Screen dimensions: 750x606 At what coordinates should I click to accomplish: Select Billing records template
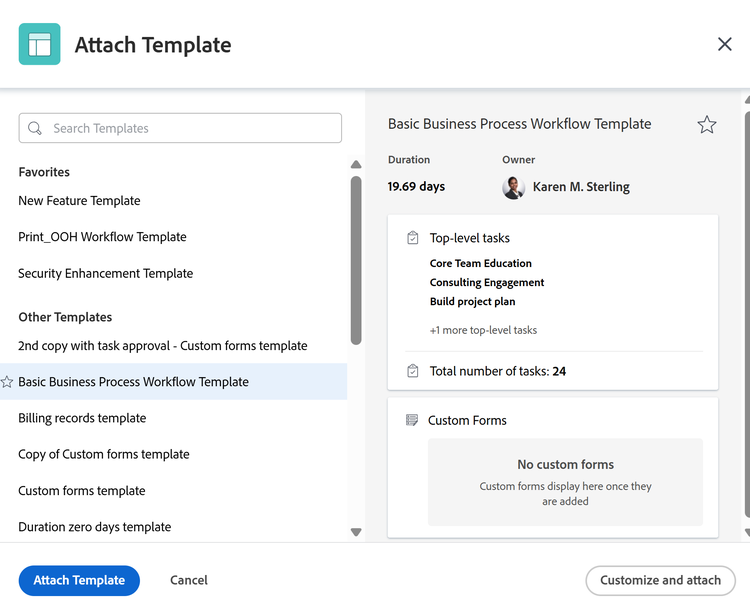[82, 418]
